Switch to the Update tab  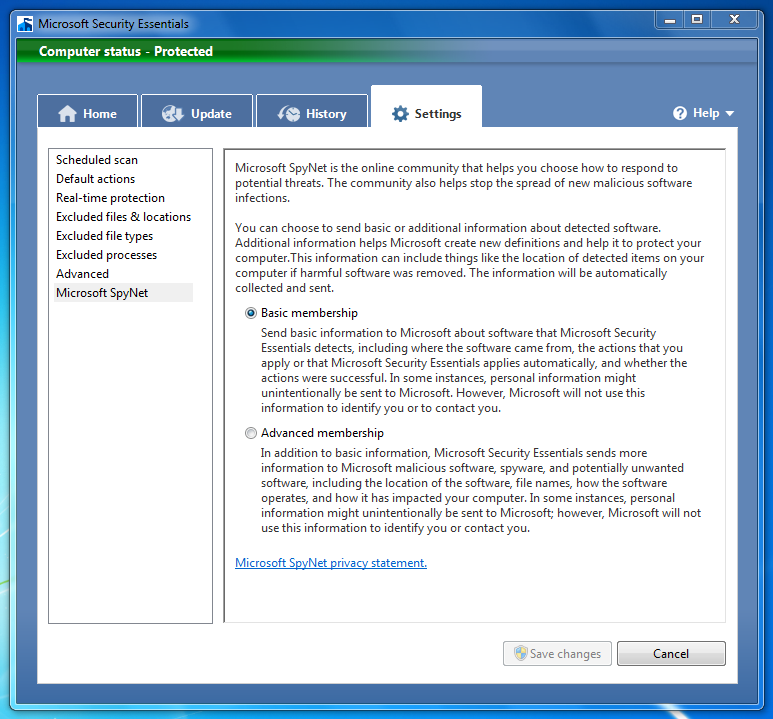(197, 111)
